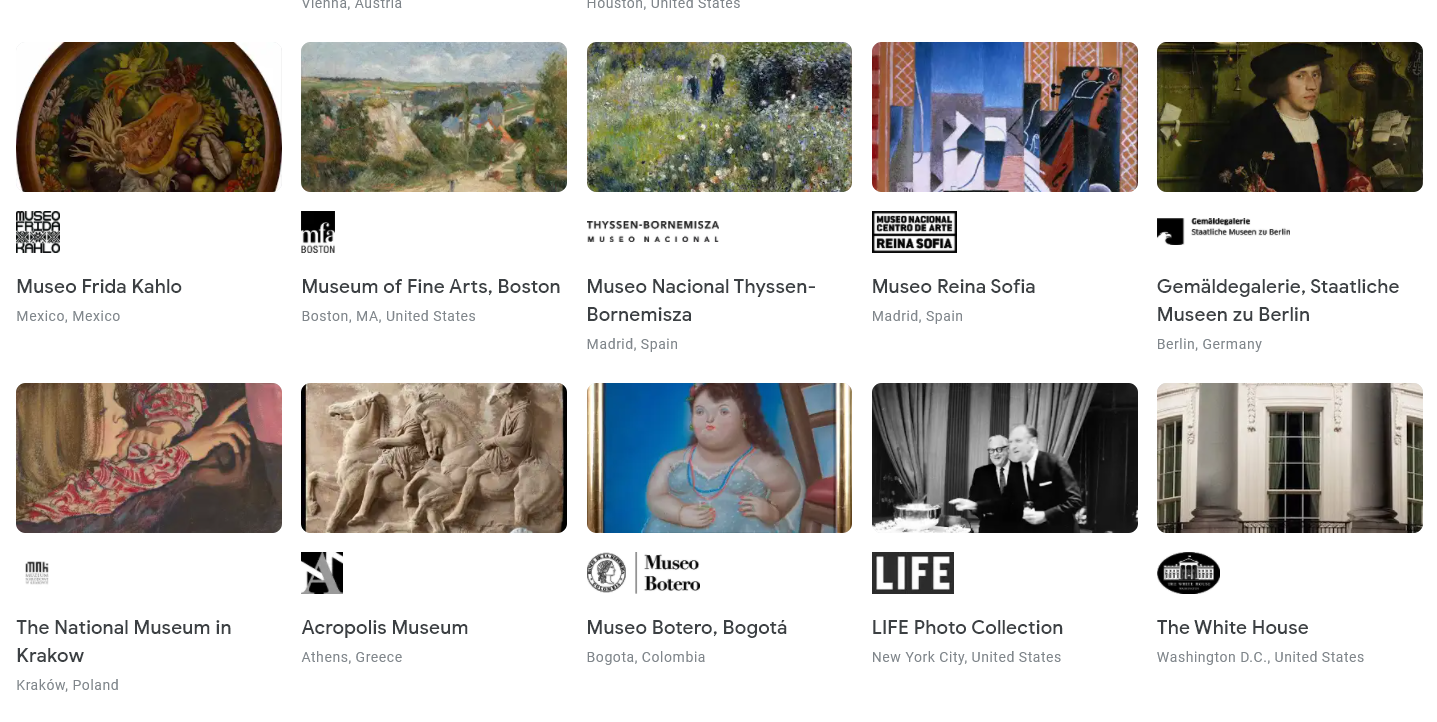Click the partially visible 'Houston, United States' text

(663, 4)
